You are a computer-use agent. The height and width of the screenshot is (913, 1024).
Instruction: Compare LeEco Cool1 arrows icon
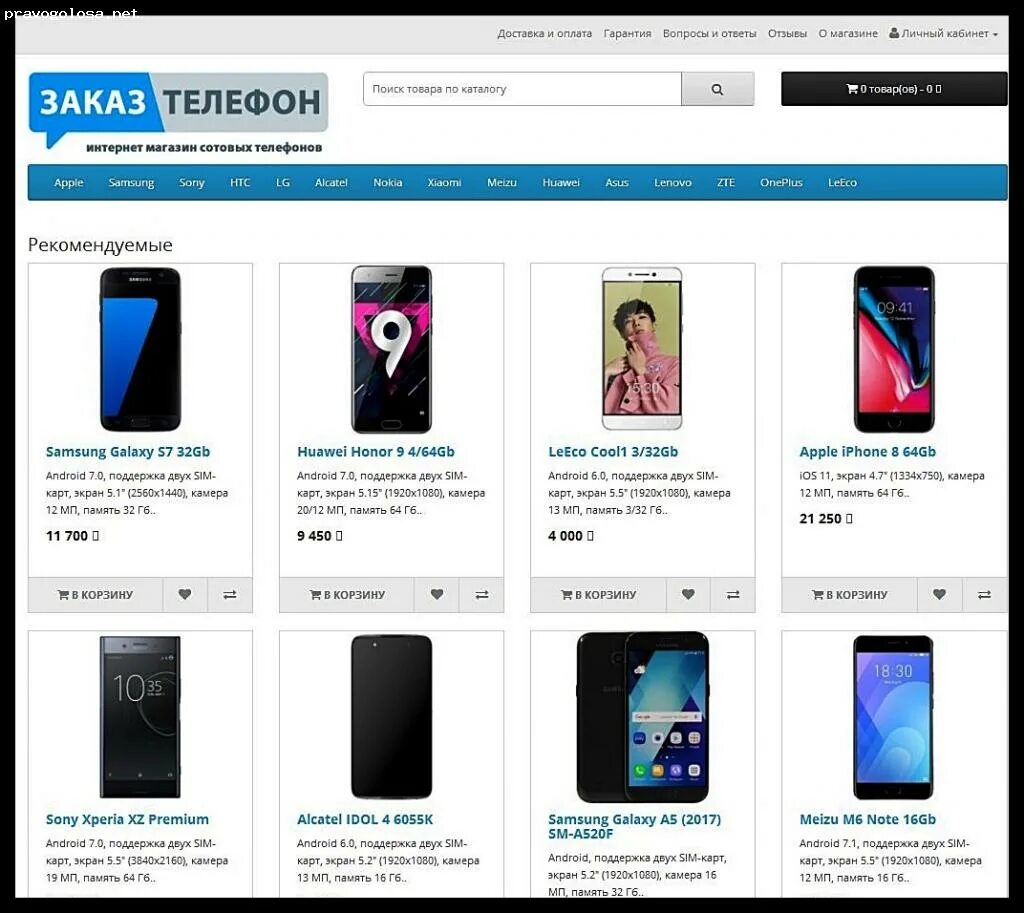coord(733,594)
